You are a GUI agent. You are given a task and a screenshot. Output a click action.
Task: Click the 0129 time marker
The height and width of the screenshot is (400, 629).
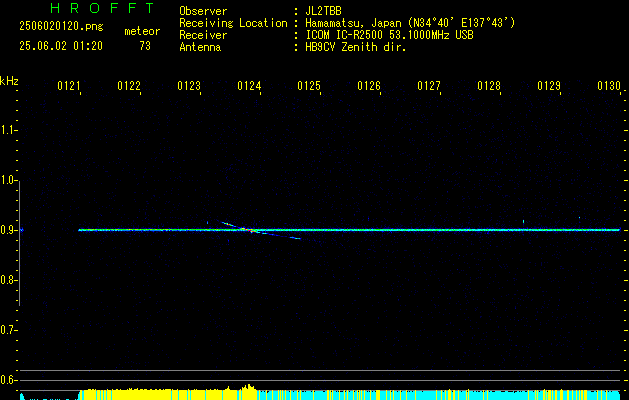click(x=549, y=86)
